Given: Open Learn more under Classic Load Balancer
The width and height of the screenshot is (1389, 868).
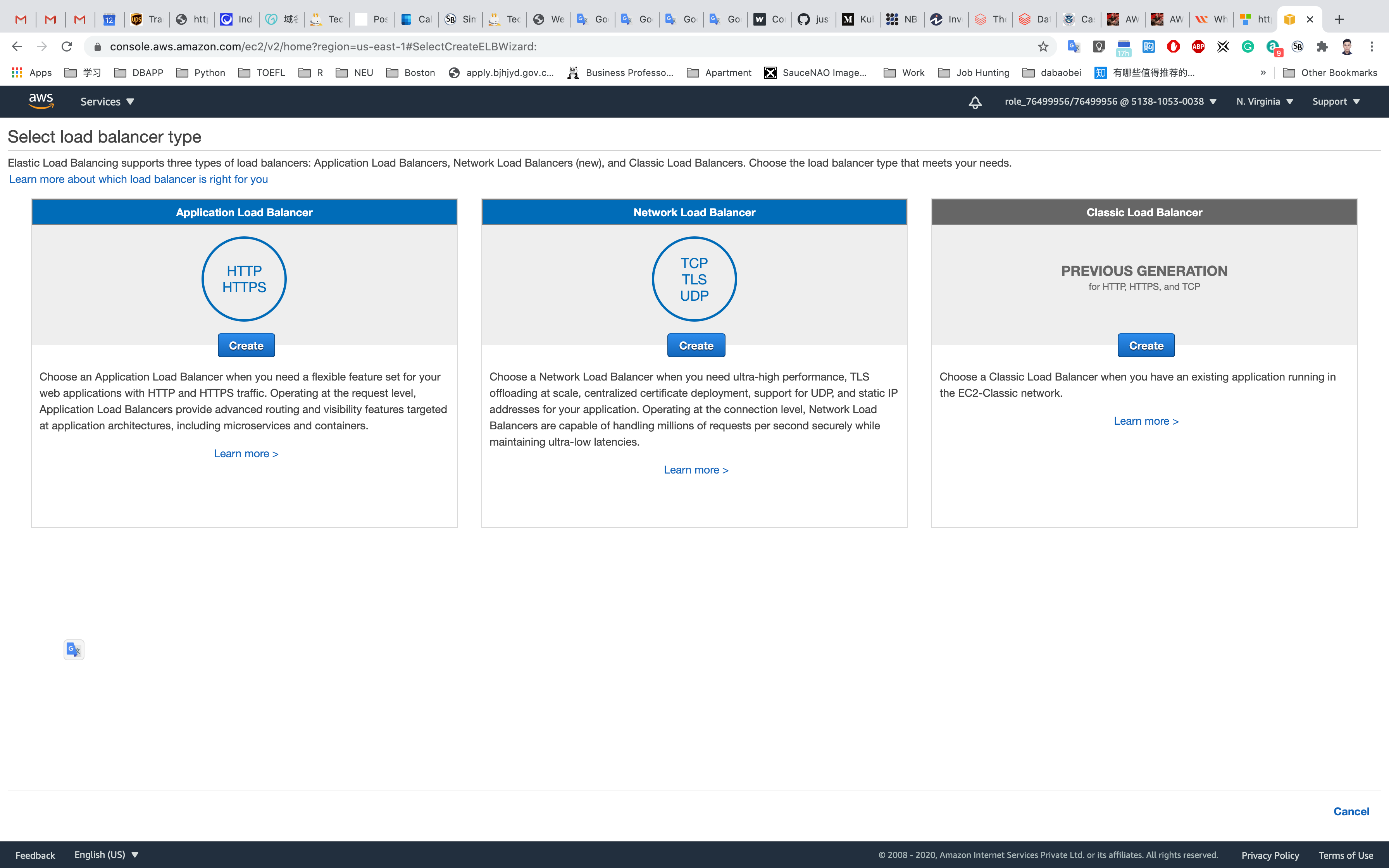Looking at the screenshot, I should point(1146,421).
